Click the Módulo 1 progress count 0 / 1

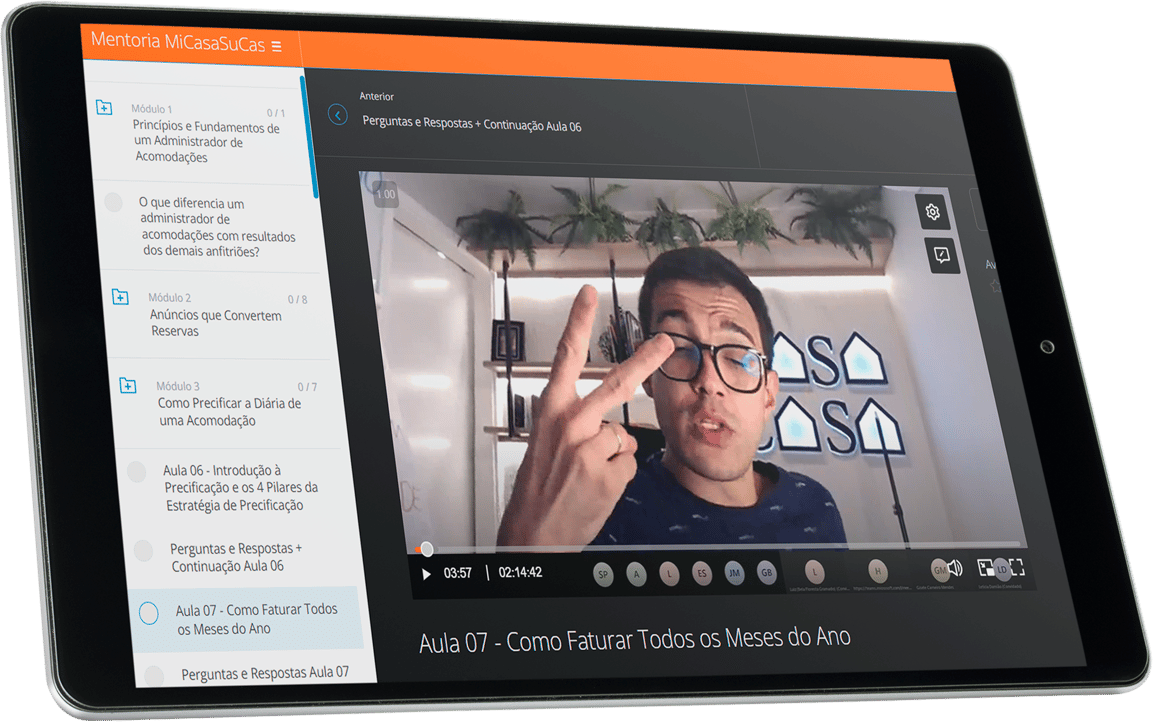click(276, 112)
